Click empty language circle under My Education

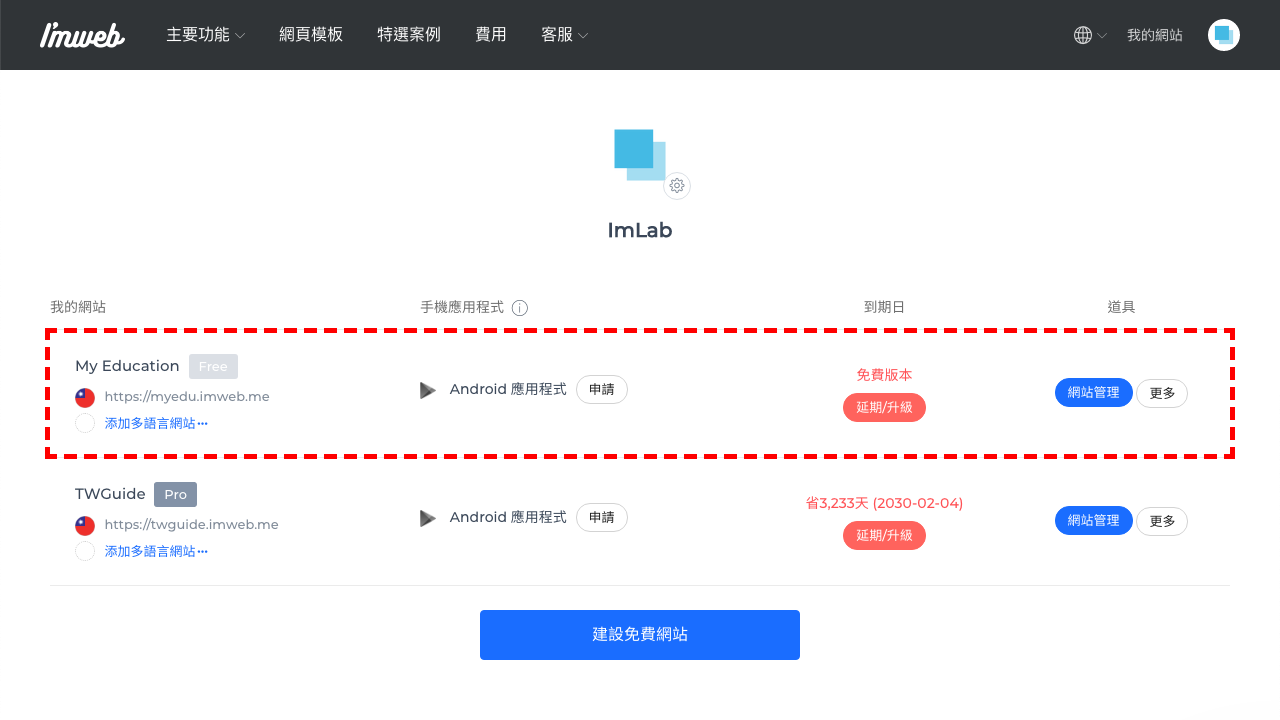(x=85, y=423)
